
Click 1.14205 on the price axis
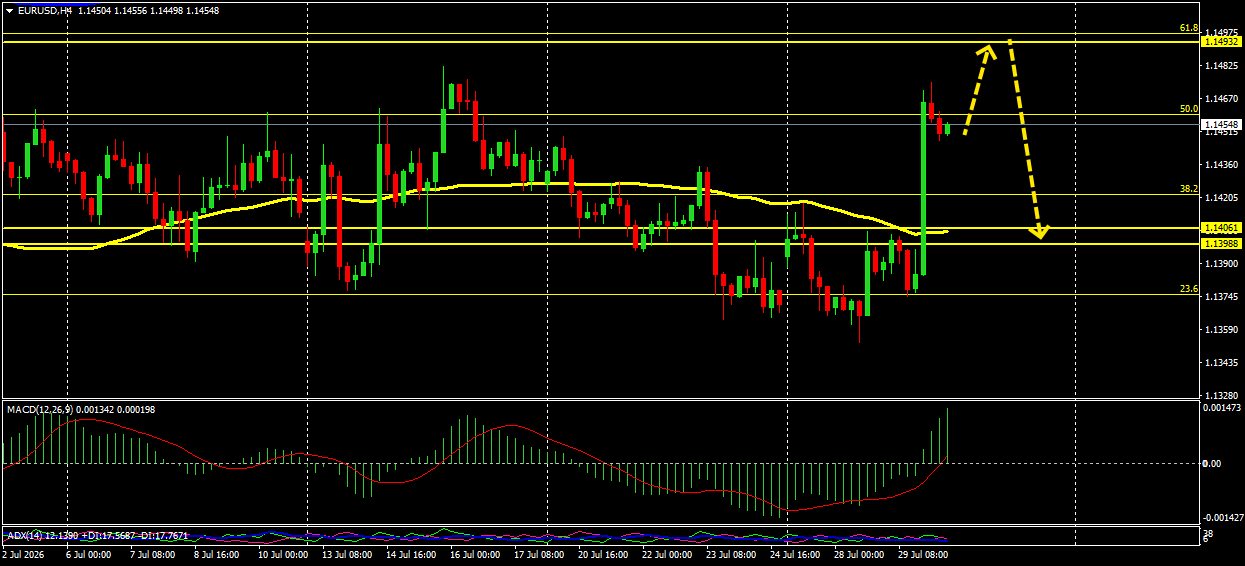[1222, 198]
